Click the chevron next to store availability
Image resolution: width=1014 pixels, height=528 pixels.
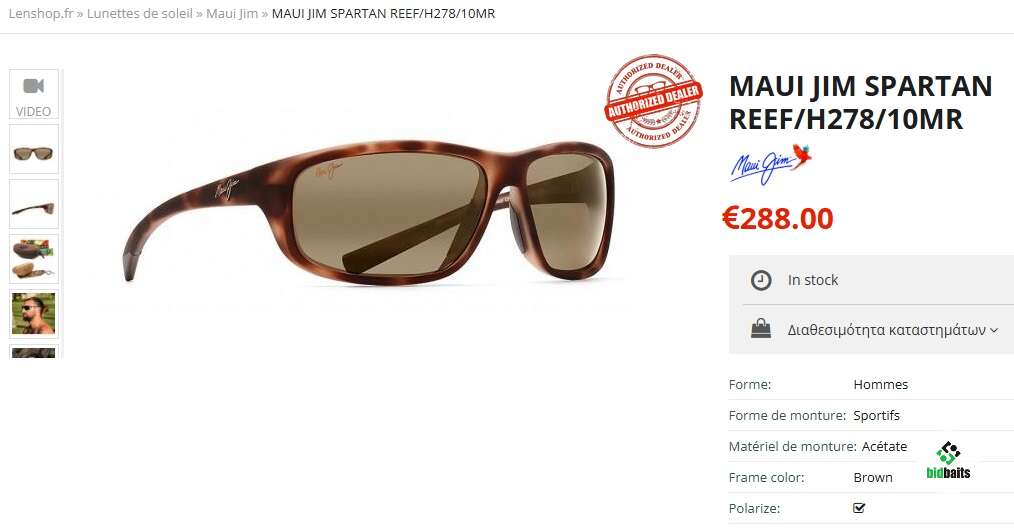click(993, 330)
